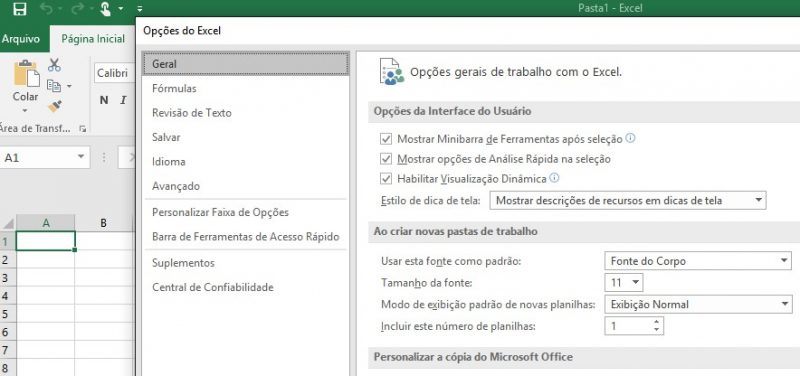Open the Copy dropdown arrow
This screenshot has width=800, height=376.
[69, 86]
